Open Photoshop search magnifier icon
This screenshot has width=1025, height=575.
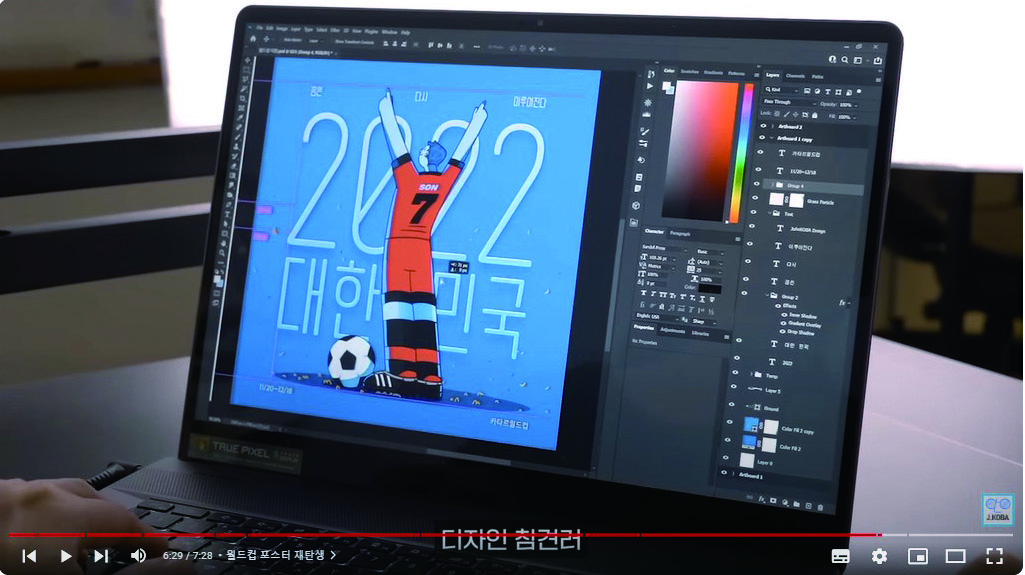click(845, 59)
